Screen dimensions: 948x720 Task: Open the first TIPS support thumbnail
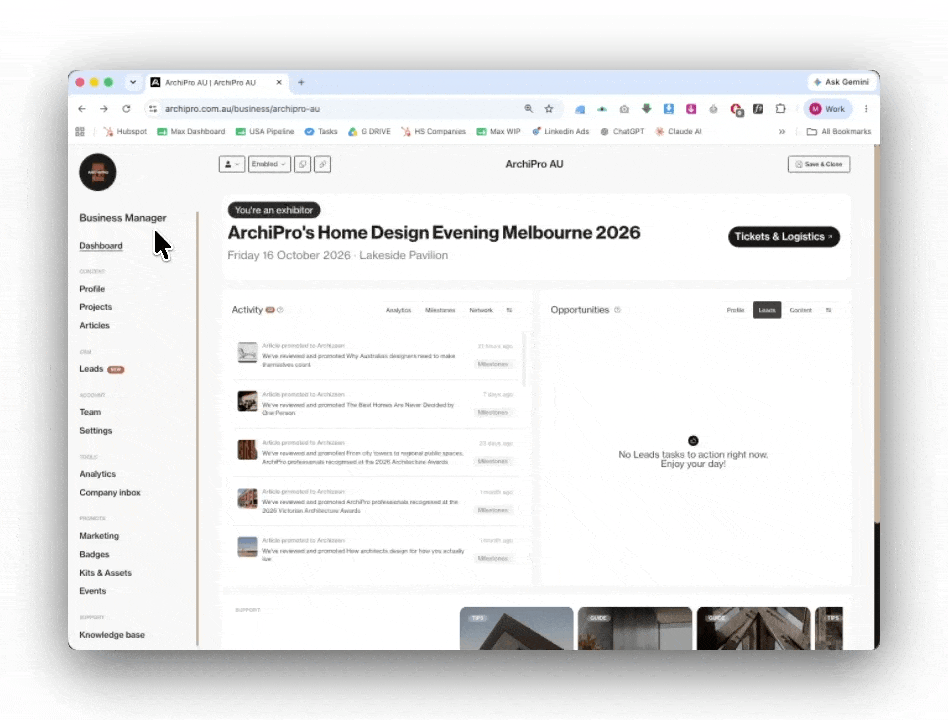point(516,629)
